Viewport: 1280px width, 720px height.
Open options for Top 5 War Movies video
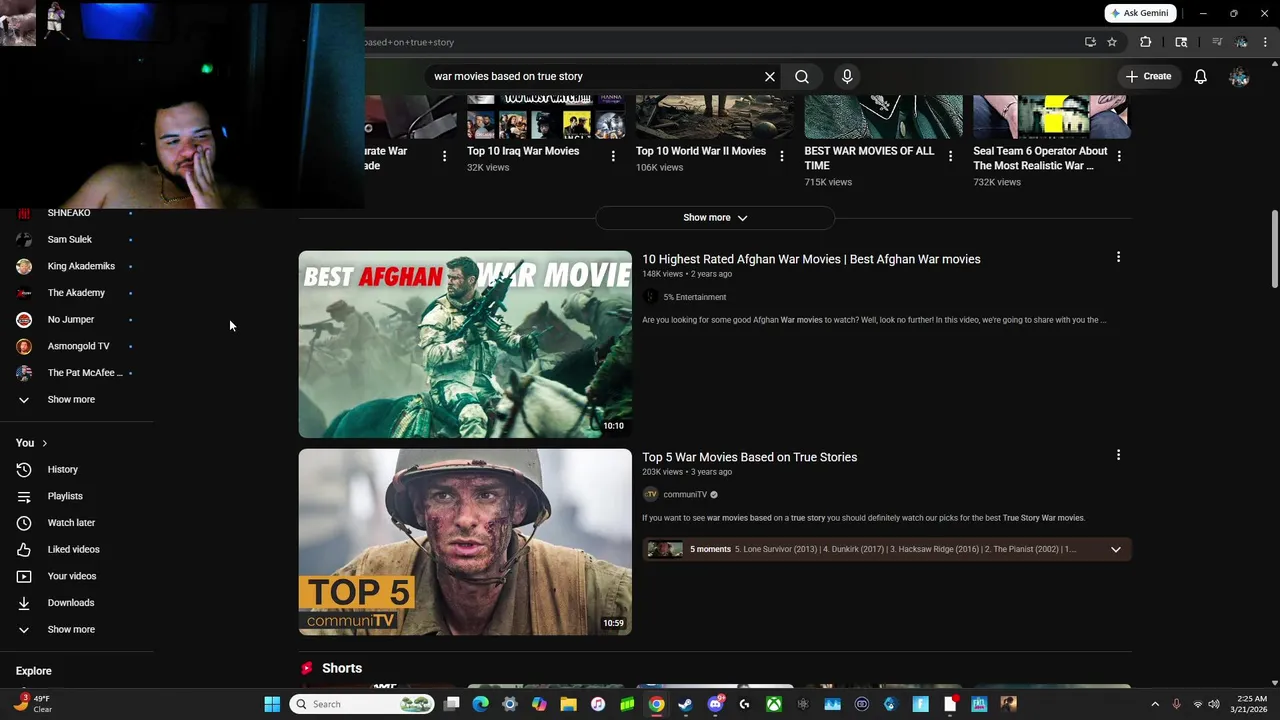coord(1118,455)
